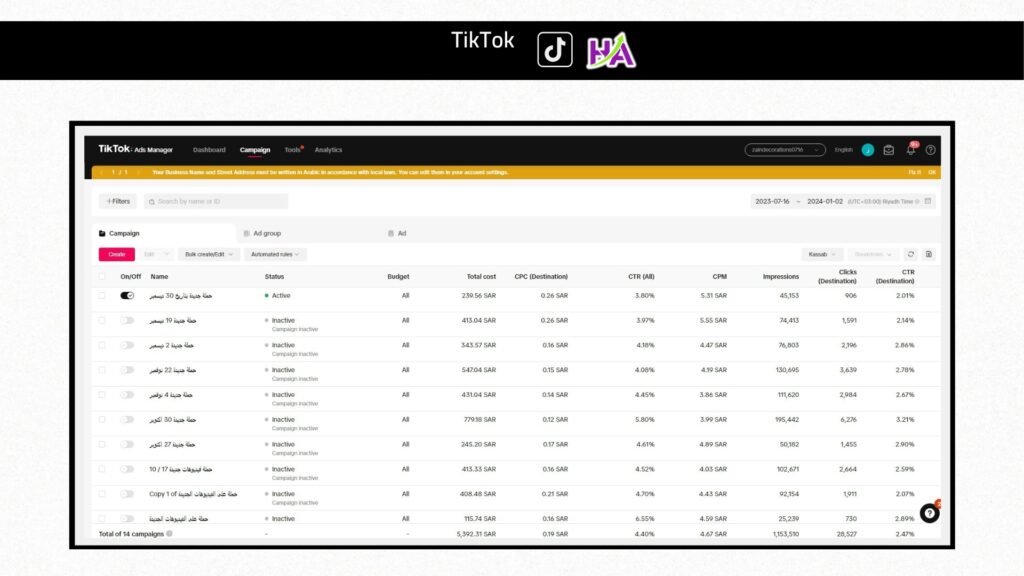Sort by the Status column header
The image size is (1024, 576).
pyautogui.click(x=274, y=276)
